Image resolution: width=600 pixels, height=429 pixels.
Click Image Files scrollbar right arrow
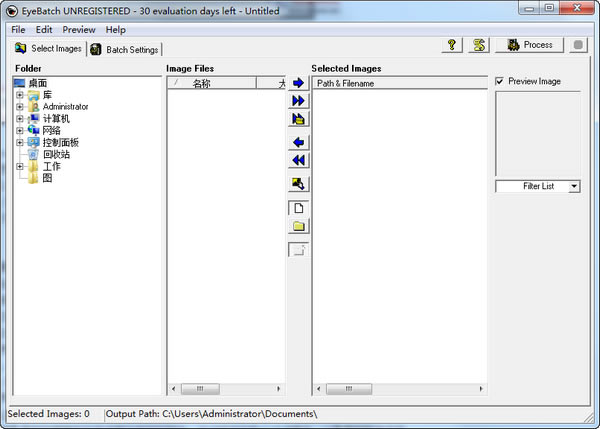coord(279,389)
